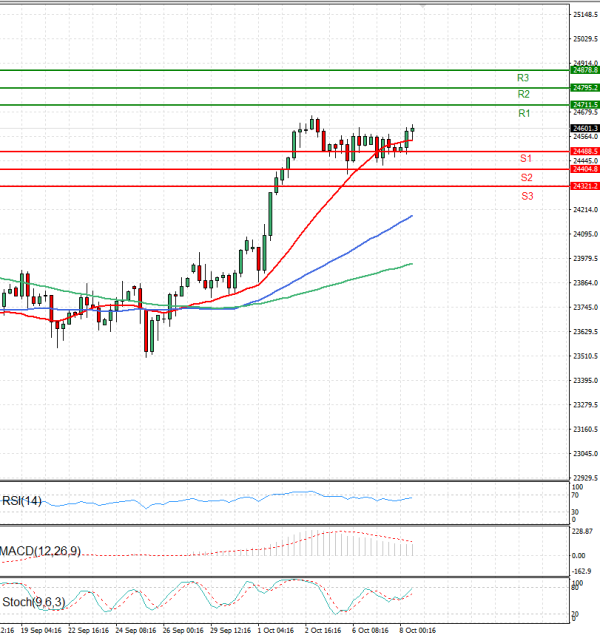Select the S3 support label

click(x=526, y=196)
